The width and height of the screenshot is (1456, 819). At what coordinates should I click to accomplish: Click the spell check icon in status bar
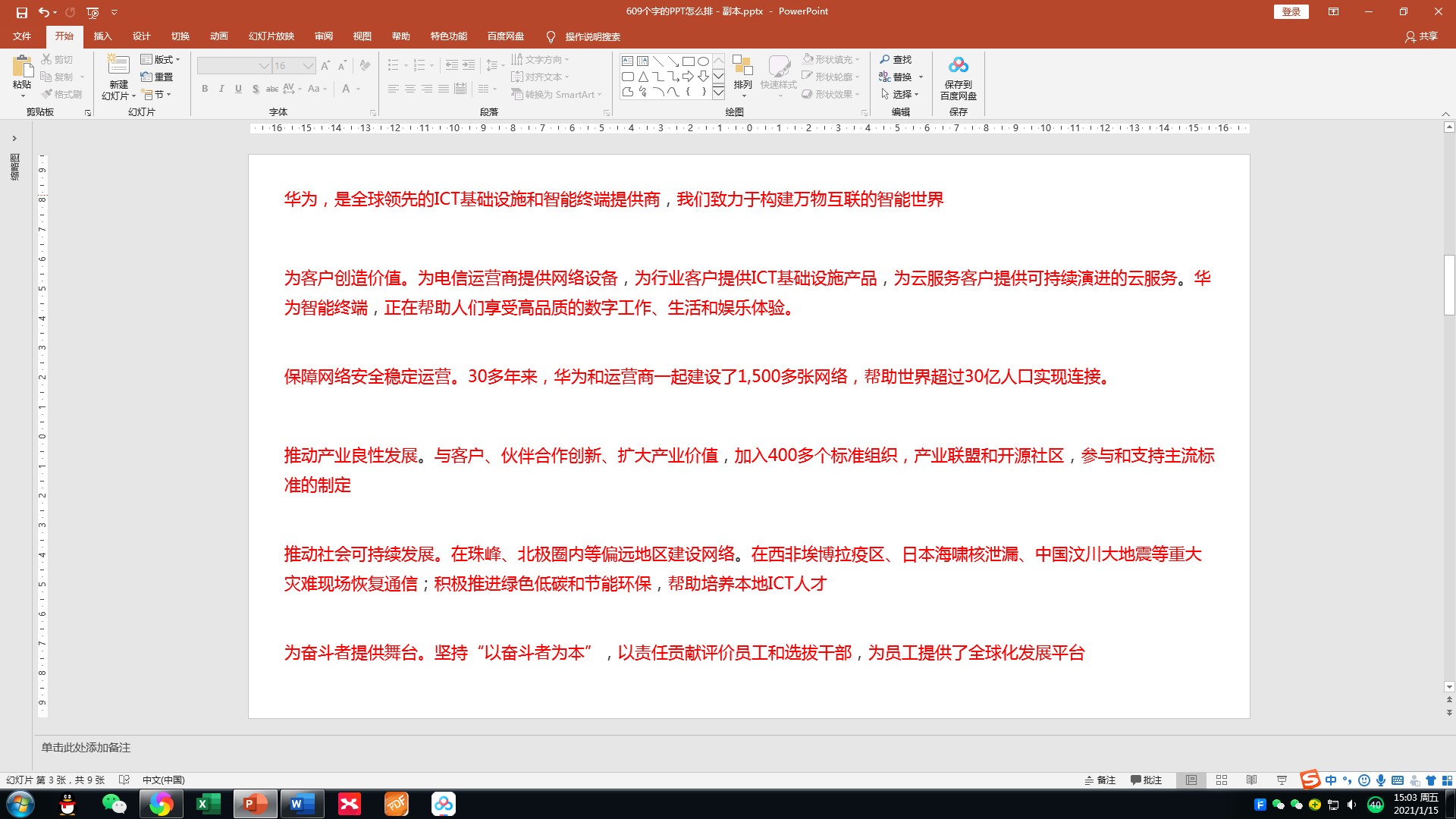[x=124, y=780]
